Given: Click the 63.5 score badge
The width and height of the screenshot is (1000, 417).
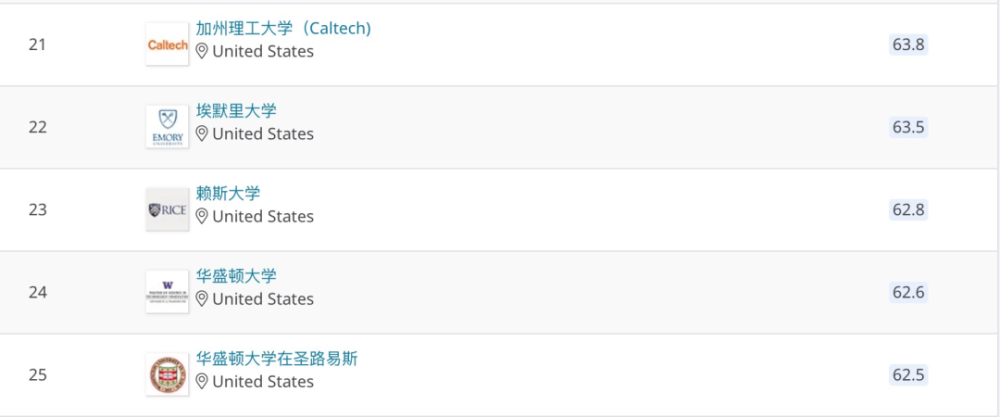Looking at the screenshot, I should [908, 127].
